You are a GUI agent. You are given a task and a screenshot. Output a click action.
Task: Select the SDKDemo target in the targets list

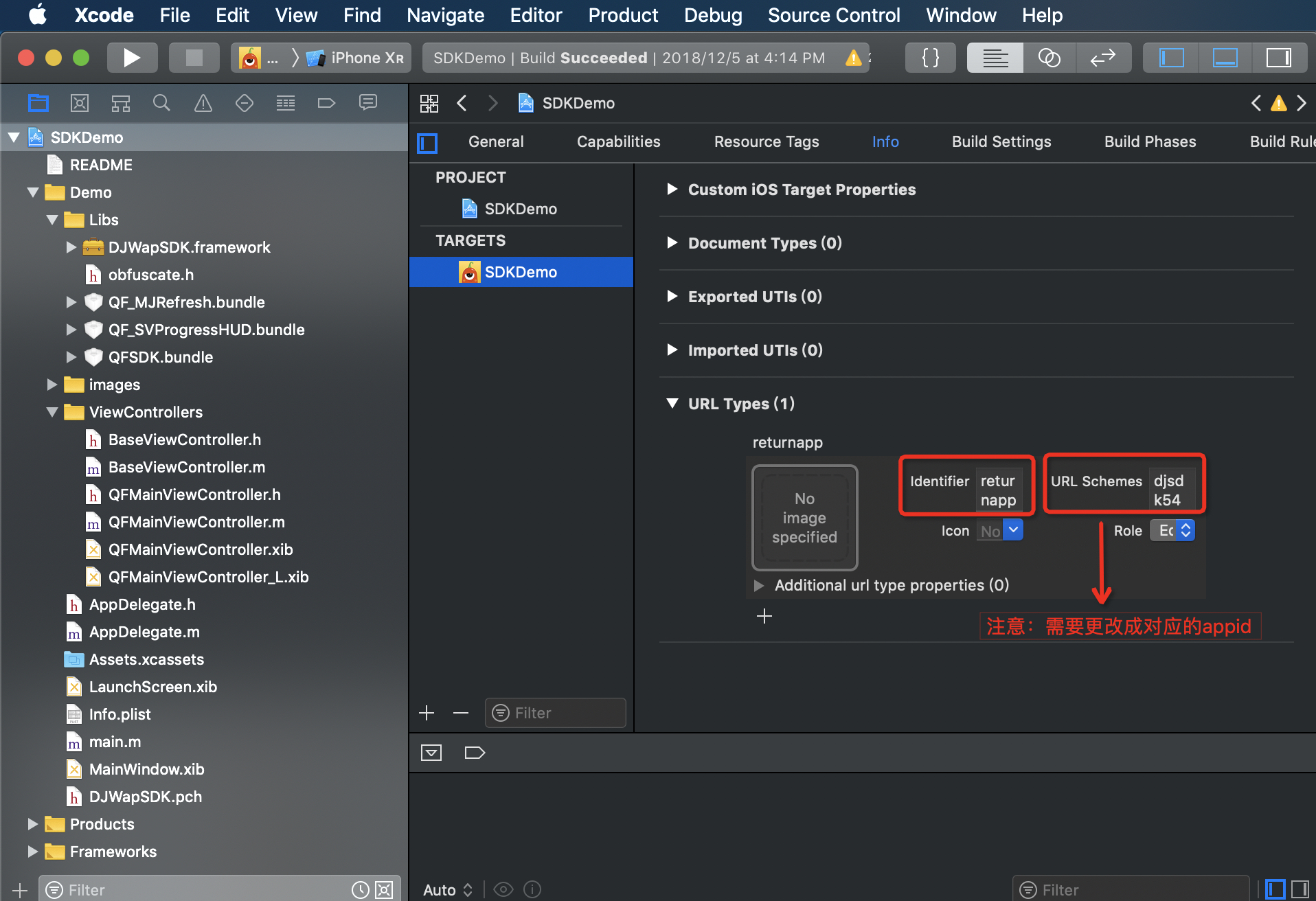pyautogui.click(x=521, y=272)
